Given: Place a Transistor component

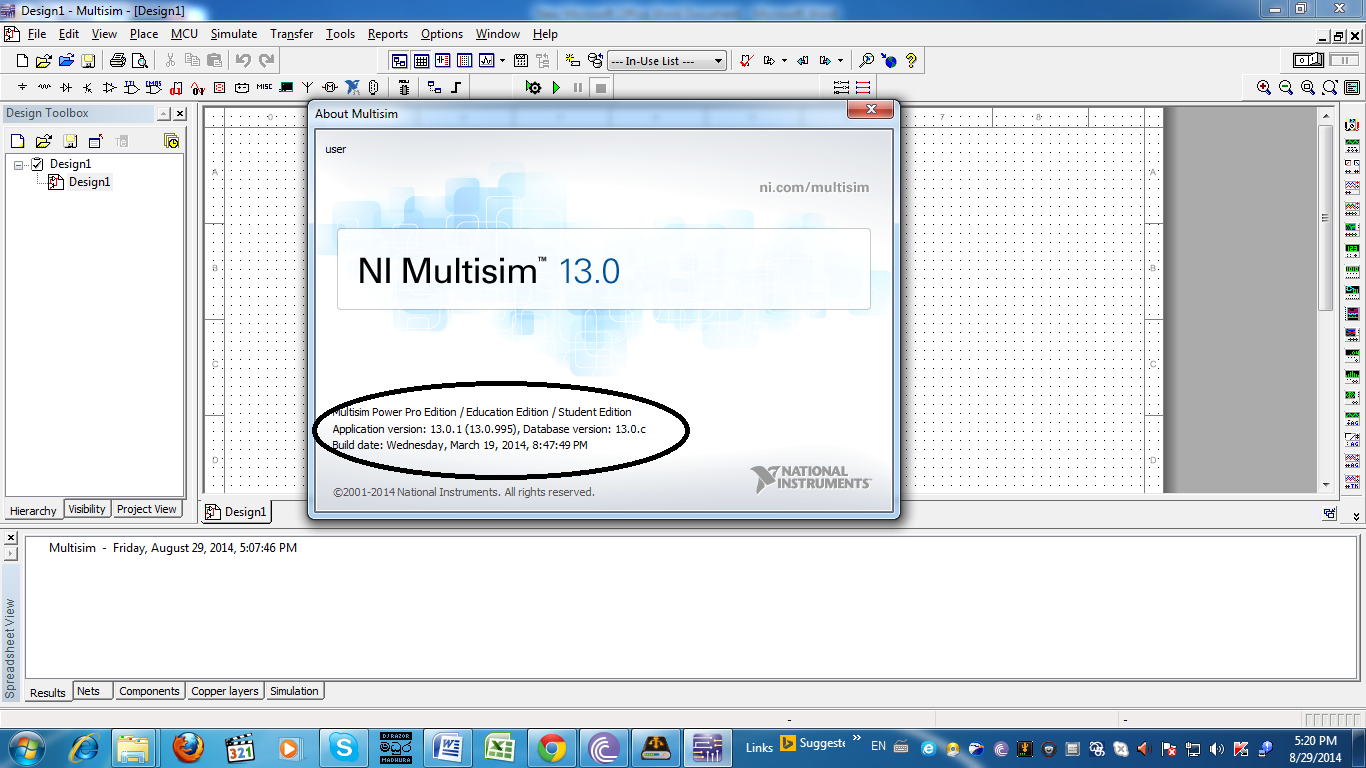Looking at the screenshot, I should [88, 88].
